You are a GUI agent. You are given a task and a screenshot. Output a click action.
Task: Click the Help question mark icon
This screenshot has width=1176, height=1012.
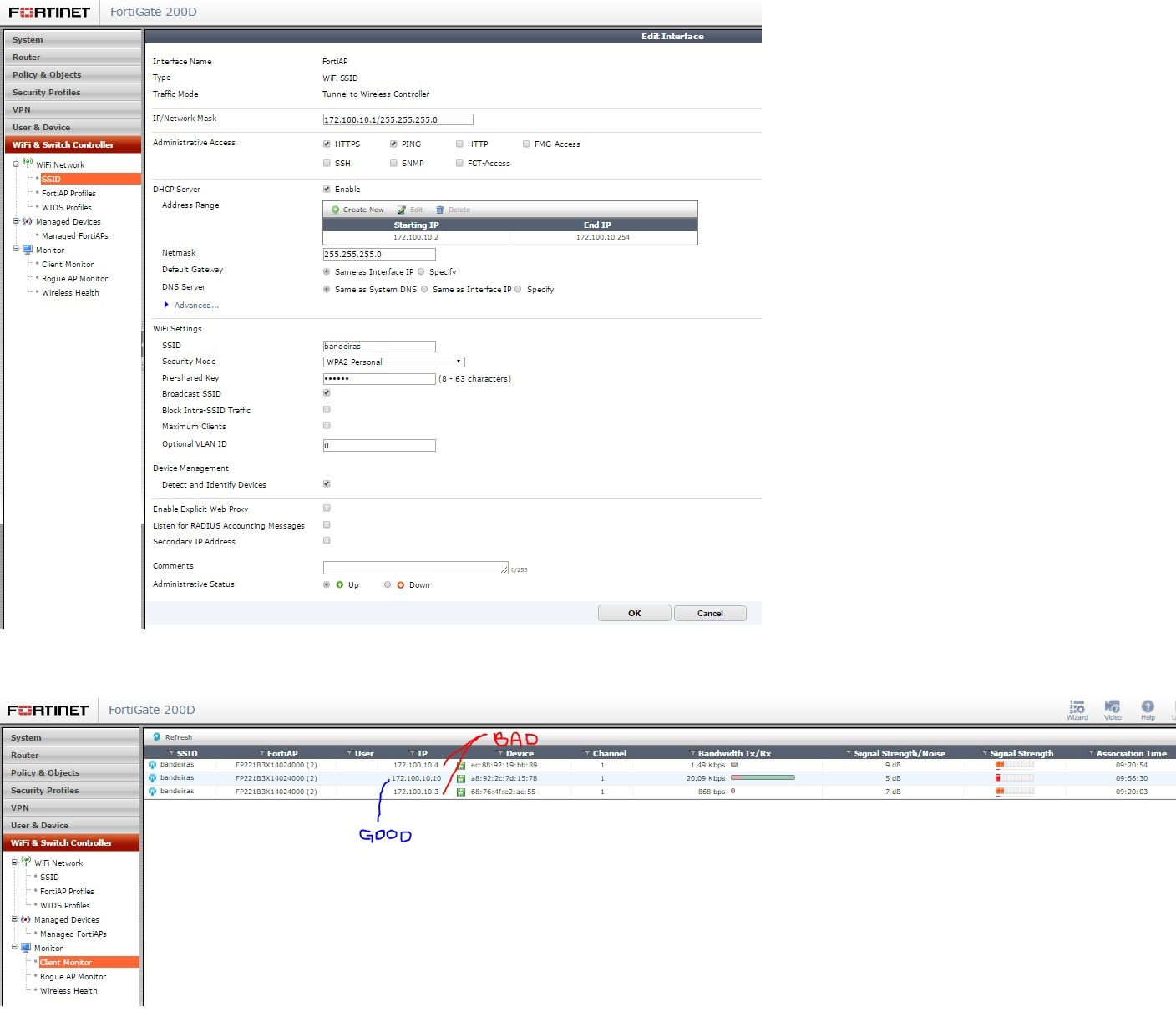click(x=1148, y=706)
